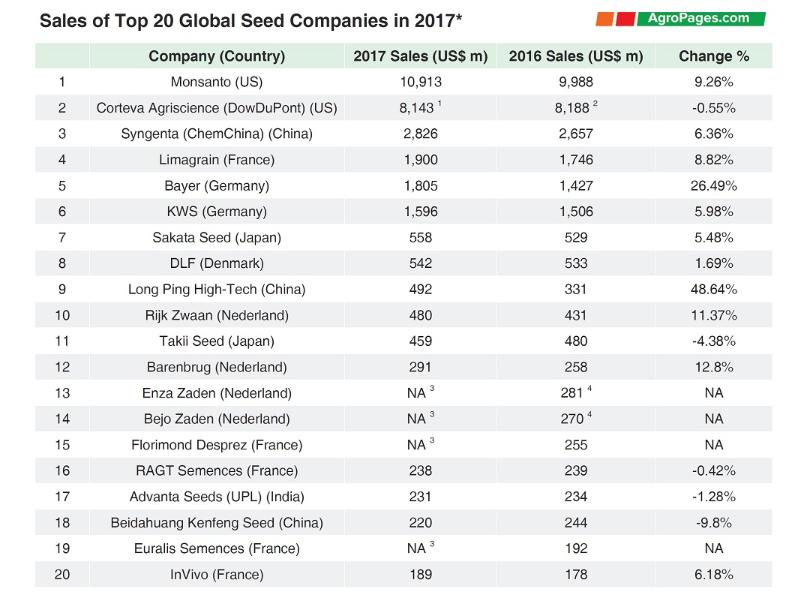
Task: Select KWS (Germany) company name
Action: 216,211
